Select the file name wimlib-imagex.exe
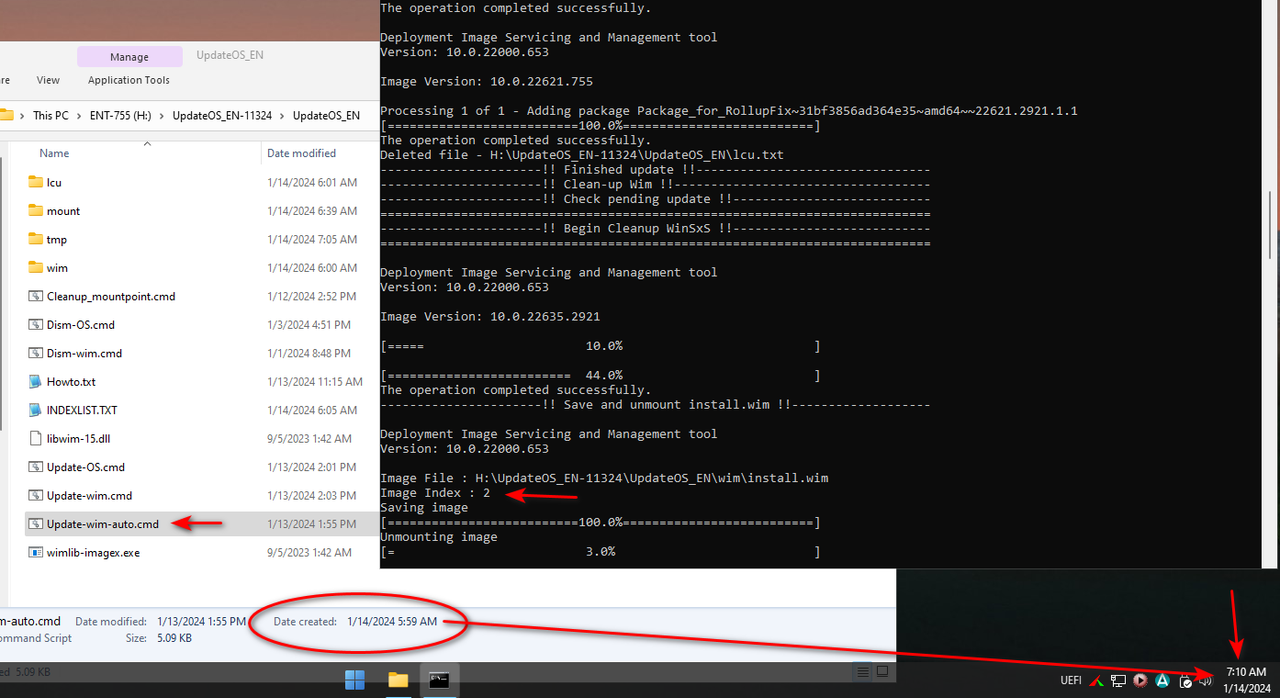The height and width of the screenshot is (698, 1280). [x=93, y=552]
